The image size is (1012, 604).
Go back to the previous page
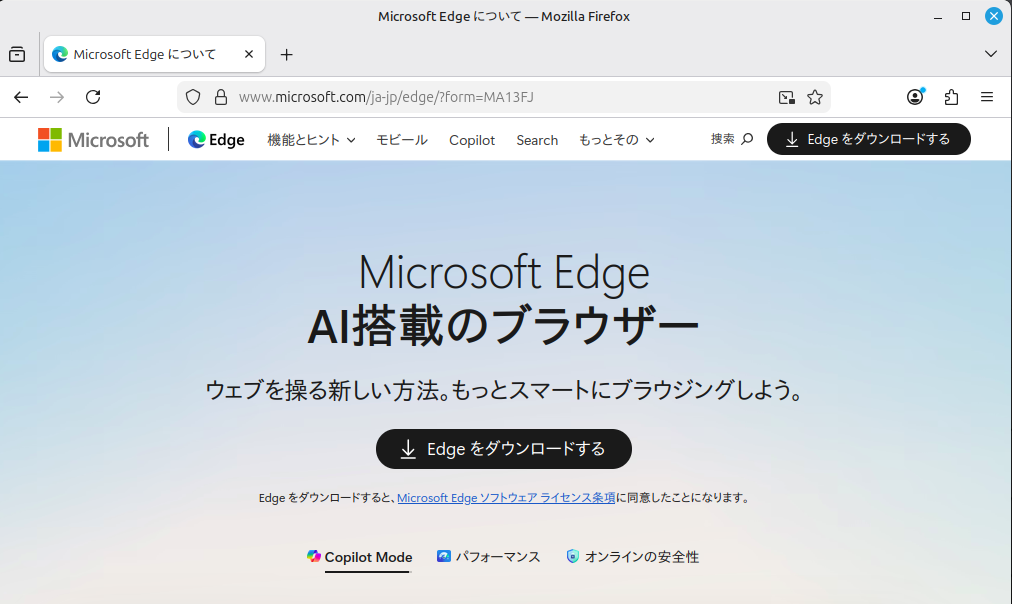21,97
